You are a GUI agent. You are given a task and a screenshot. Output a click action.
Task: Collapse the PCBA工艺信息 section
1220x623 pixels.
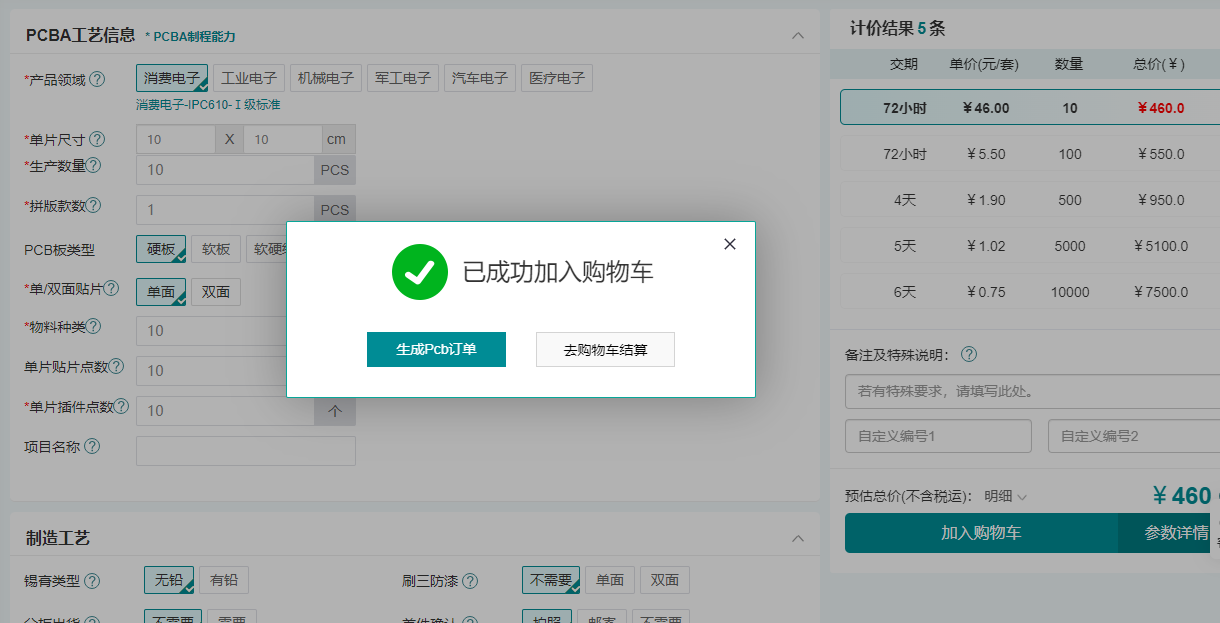click(x=798, y=35)
